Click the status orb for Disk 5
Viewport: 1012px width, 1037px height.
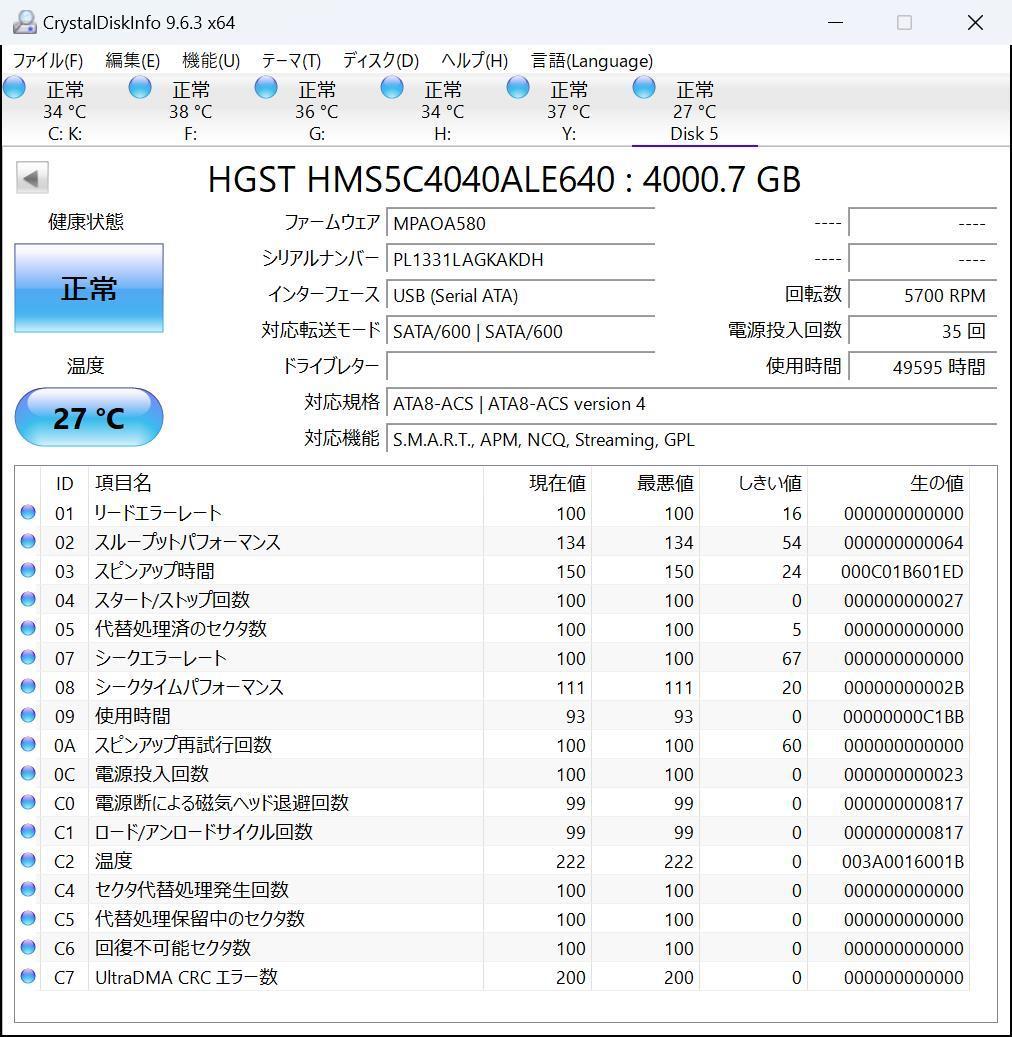(x=643, y=88)
